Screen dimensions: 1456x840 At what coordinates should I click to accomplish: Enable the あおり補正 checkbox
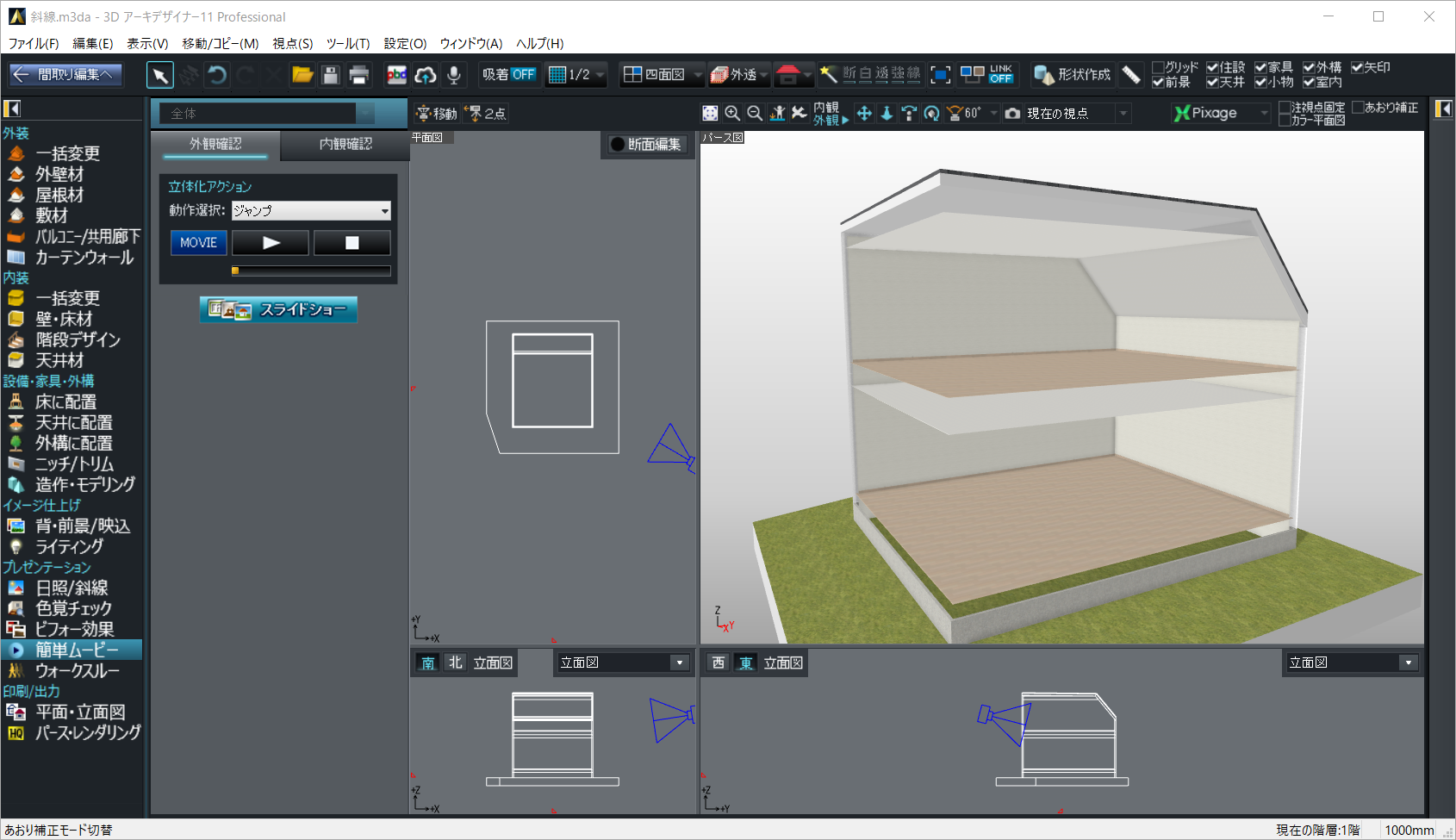pos(1359,108)
